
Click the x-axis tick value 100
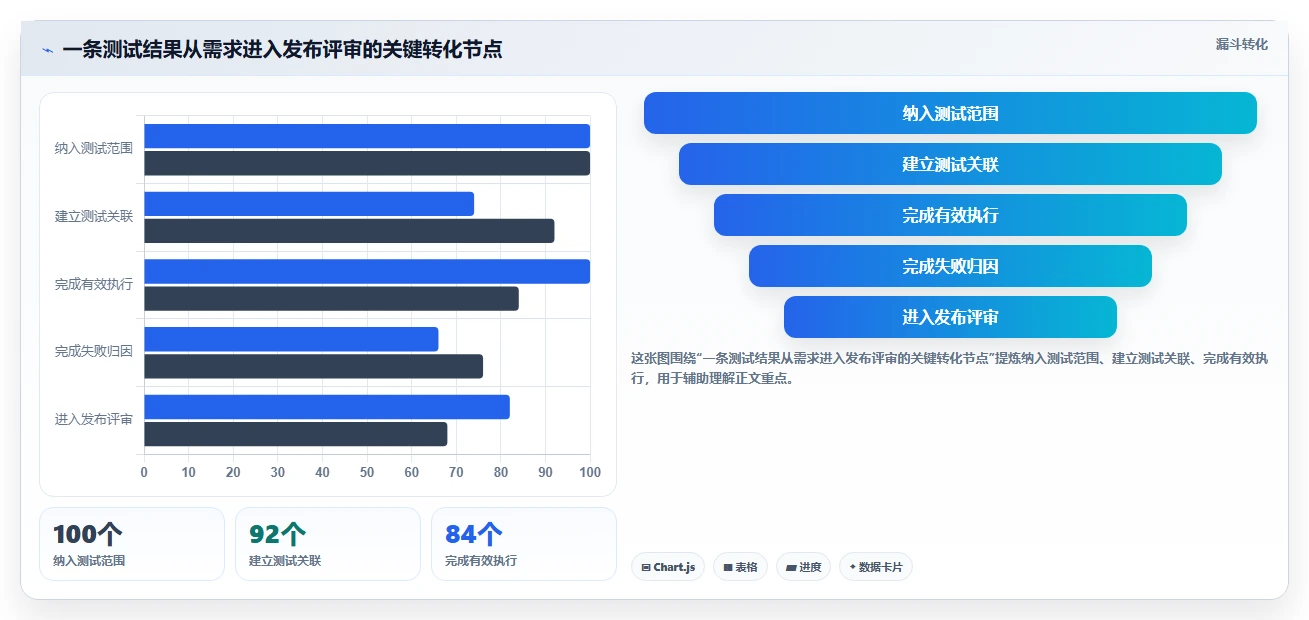[590, 472]
